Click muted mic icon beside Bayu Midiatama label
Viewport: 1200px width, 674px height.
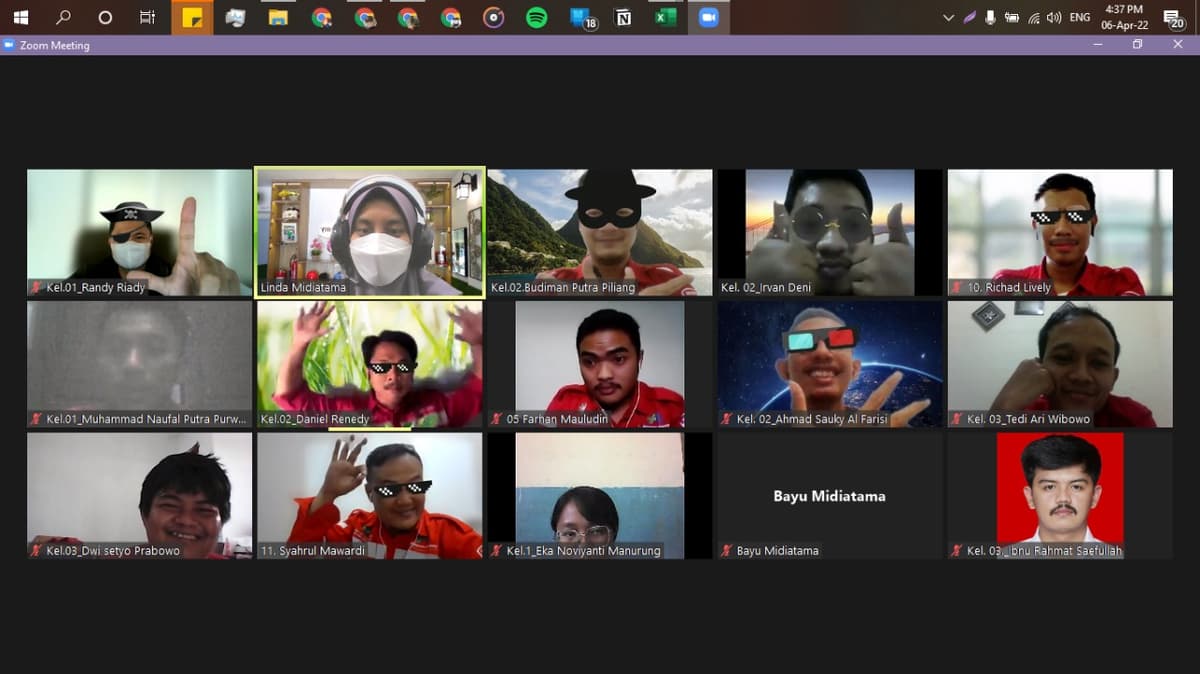727,551
